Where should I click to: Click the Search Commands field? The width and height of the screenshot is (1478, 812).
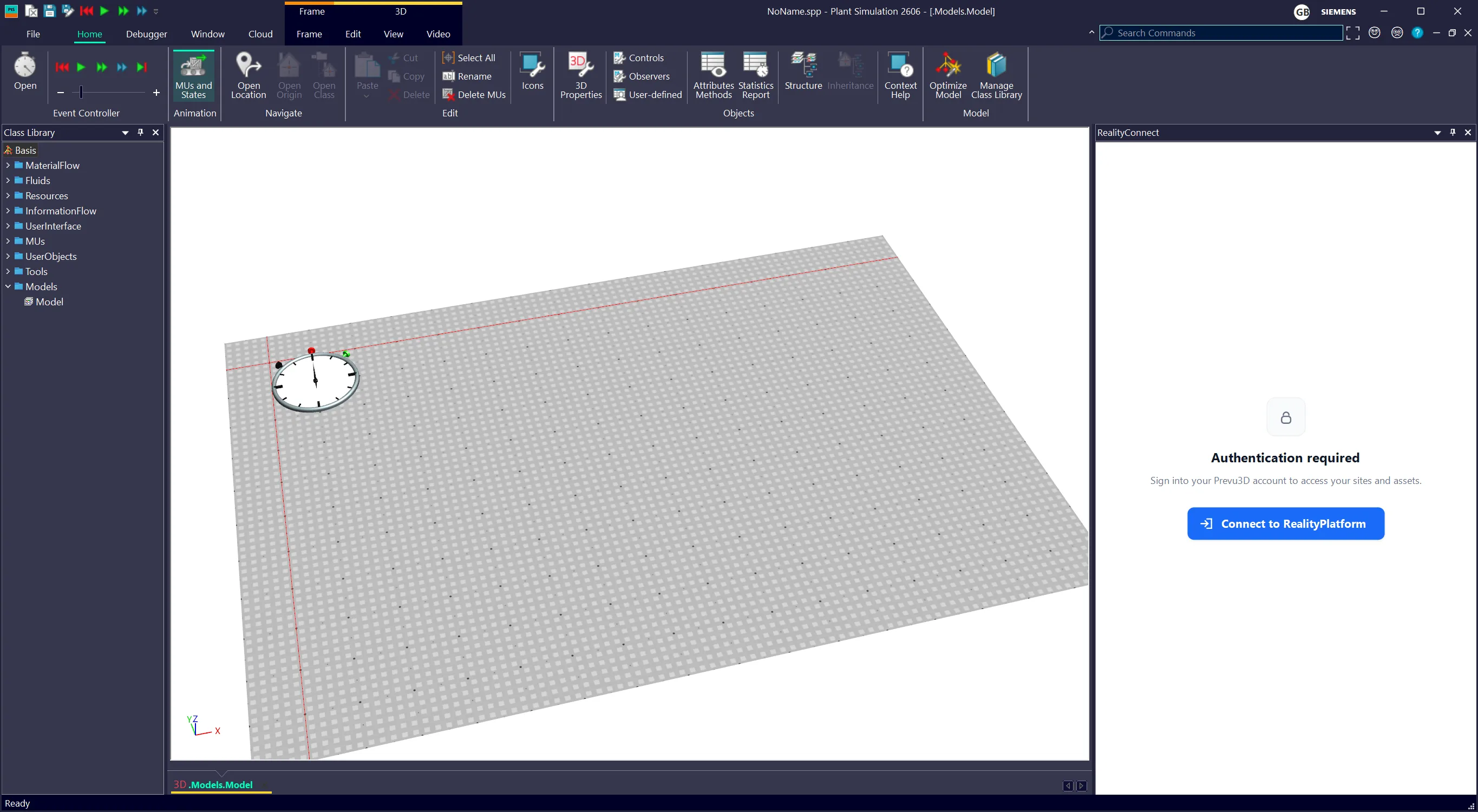point(1221,32)
